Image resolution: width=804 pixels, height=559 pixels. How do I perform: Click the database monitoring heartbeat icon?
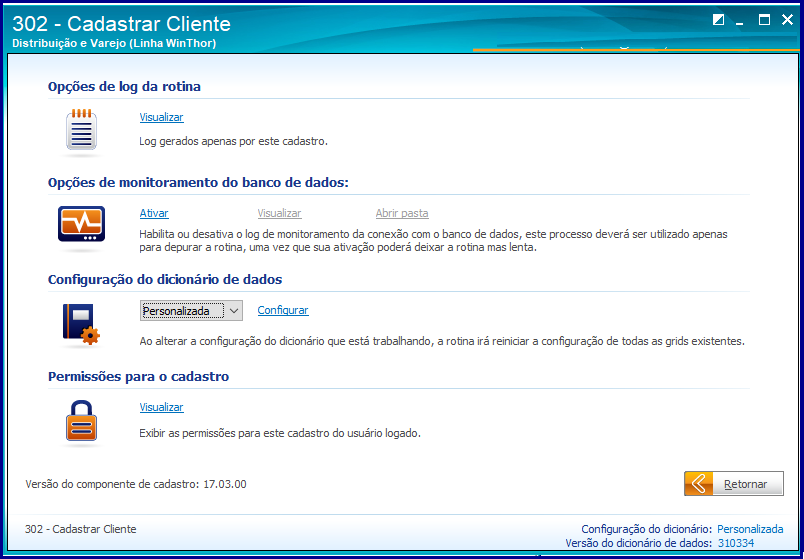click(81, 224)
